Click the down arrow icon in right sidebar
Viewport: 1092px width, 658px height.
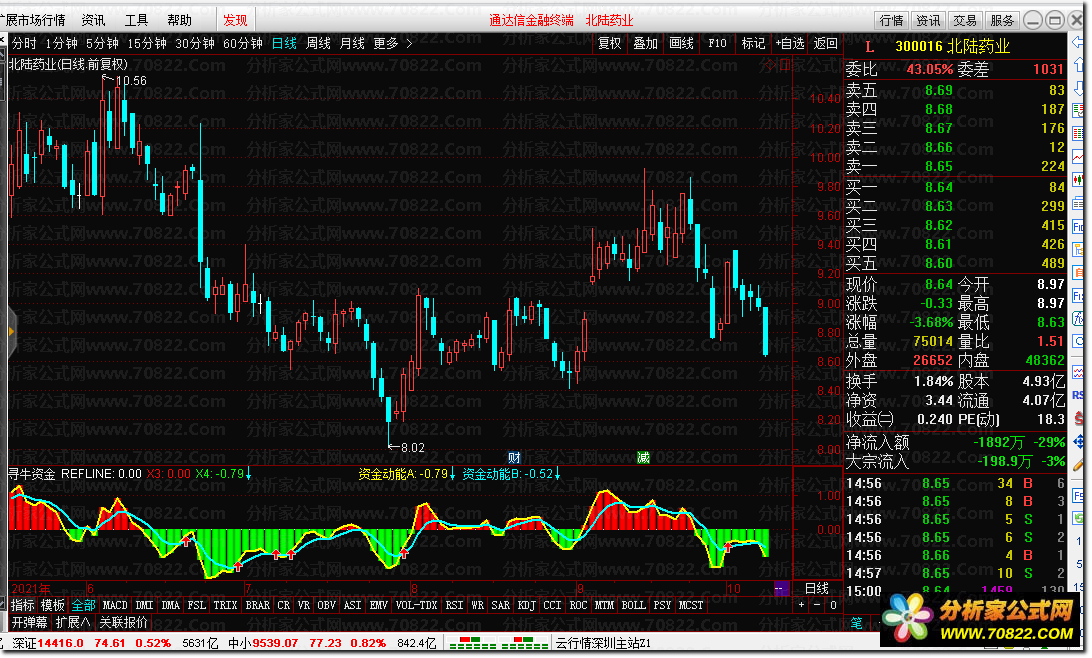[x=1078, y=88]
